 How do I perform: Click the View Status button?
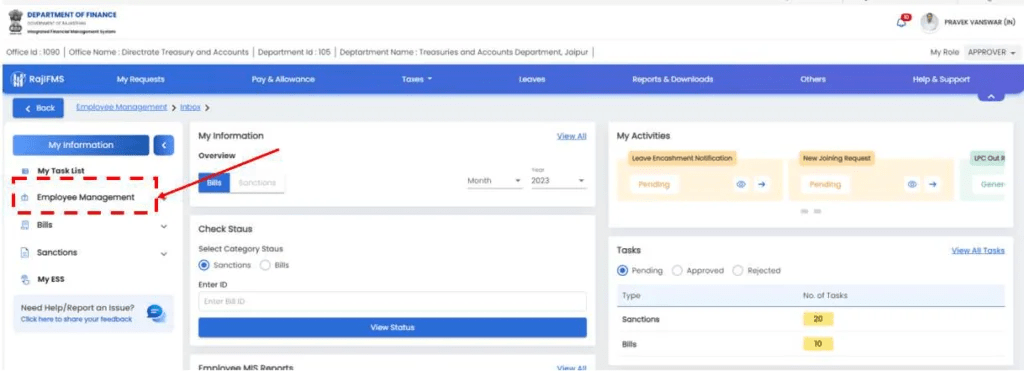coord(392,327)
